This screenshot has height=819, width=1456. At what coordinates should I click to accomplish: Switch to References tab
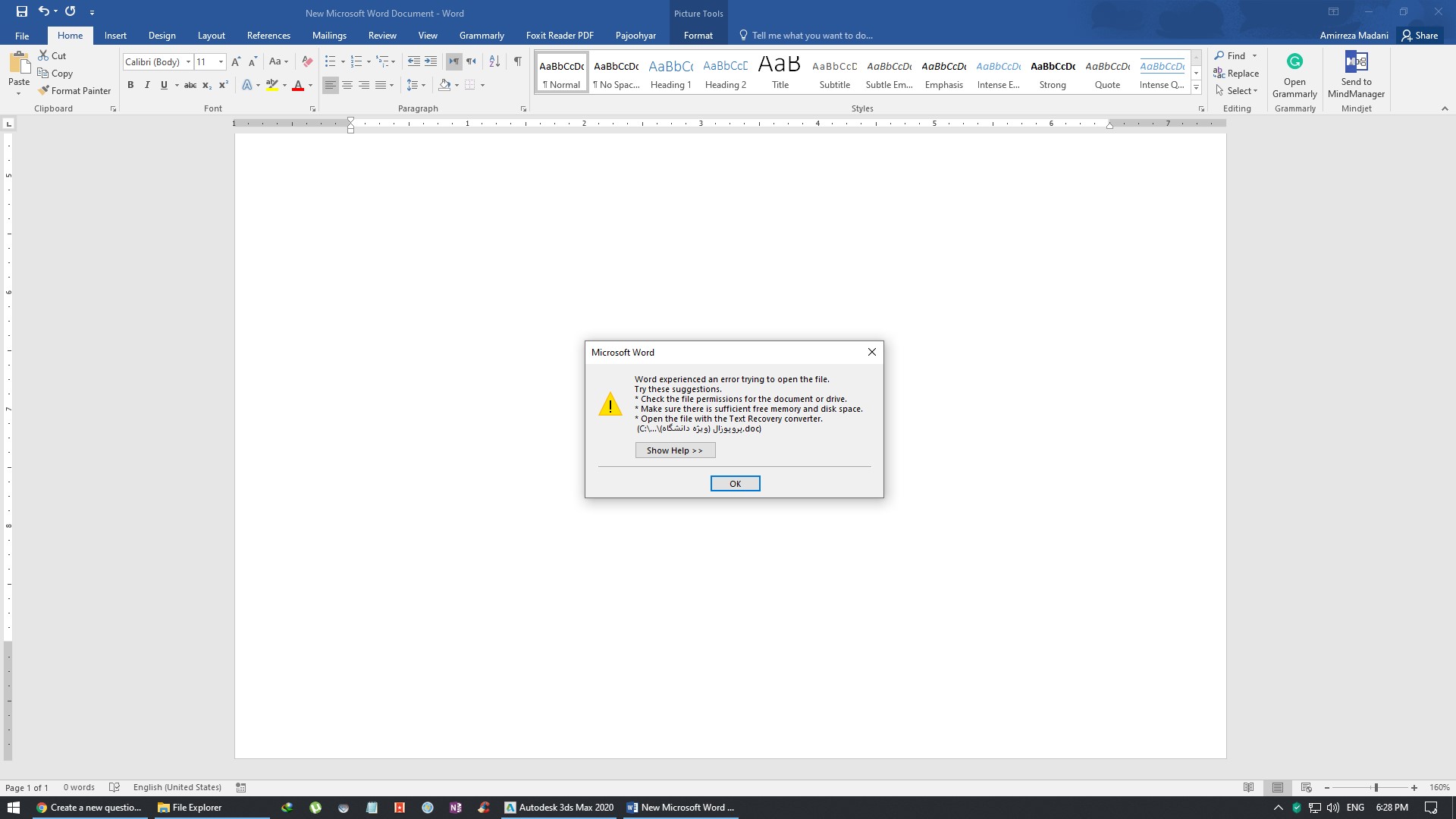(268, 36)
